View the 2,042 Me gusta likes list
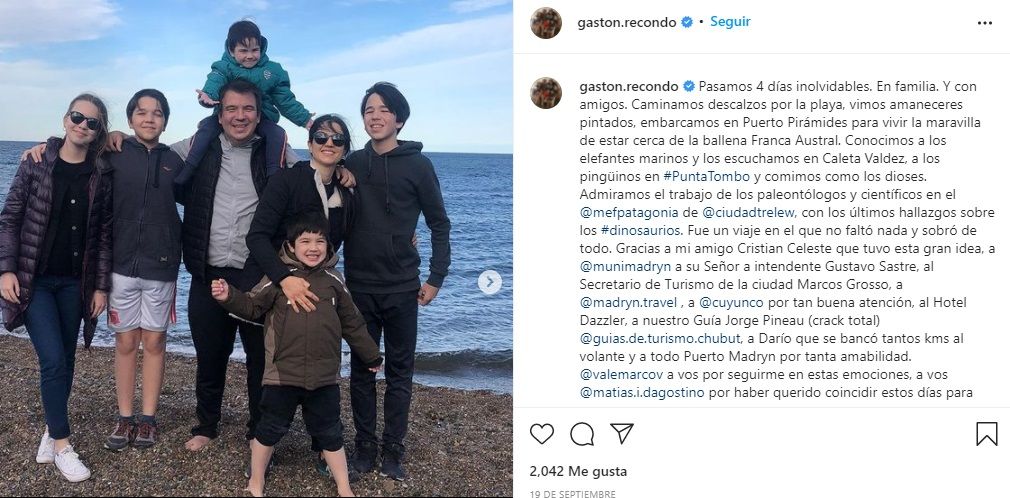This screenshot has height=498, width=1010. click(578, 472)
